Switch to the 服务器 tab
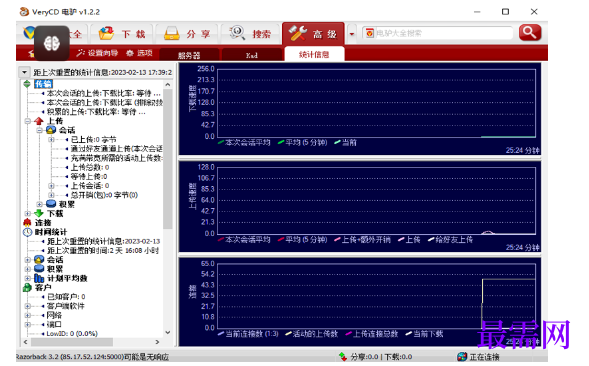589x366 pixels. pos(189,55)
